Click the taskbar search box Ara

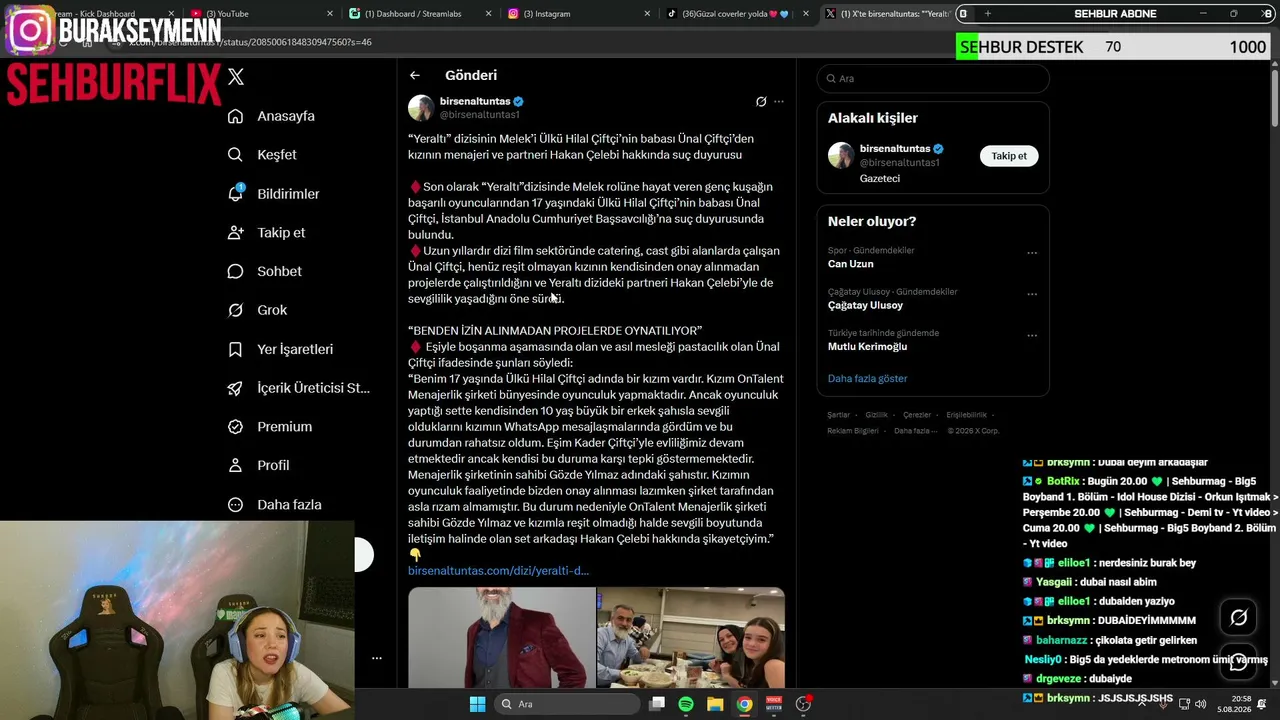568,704
